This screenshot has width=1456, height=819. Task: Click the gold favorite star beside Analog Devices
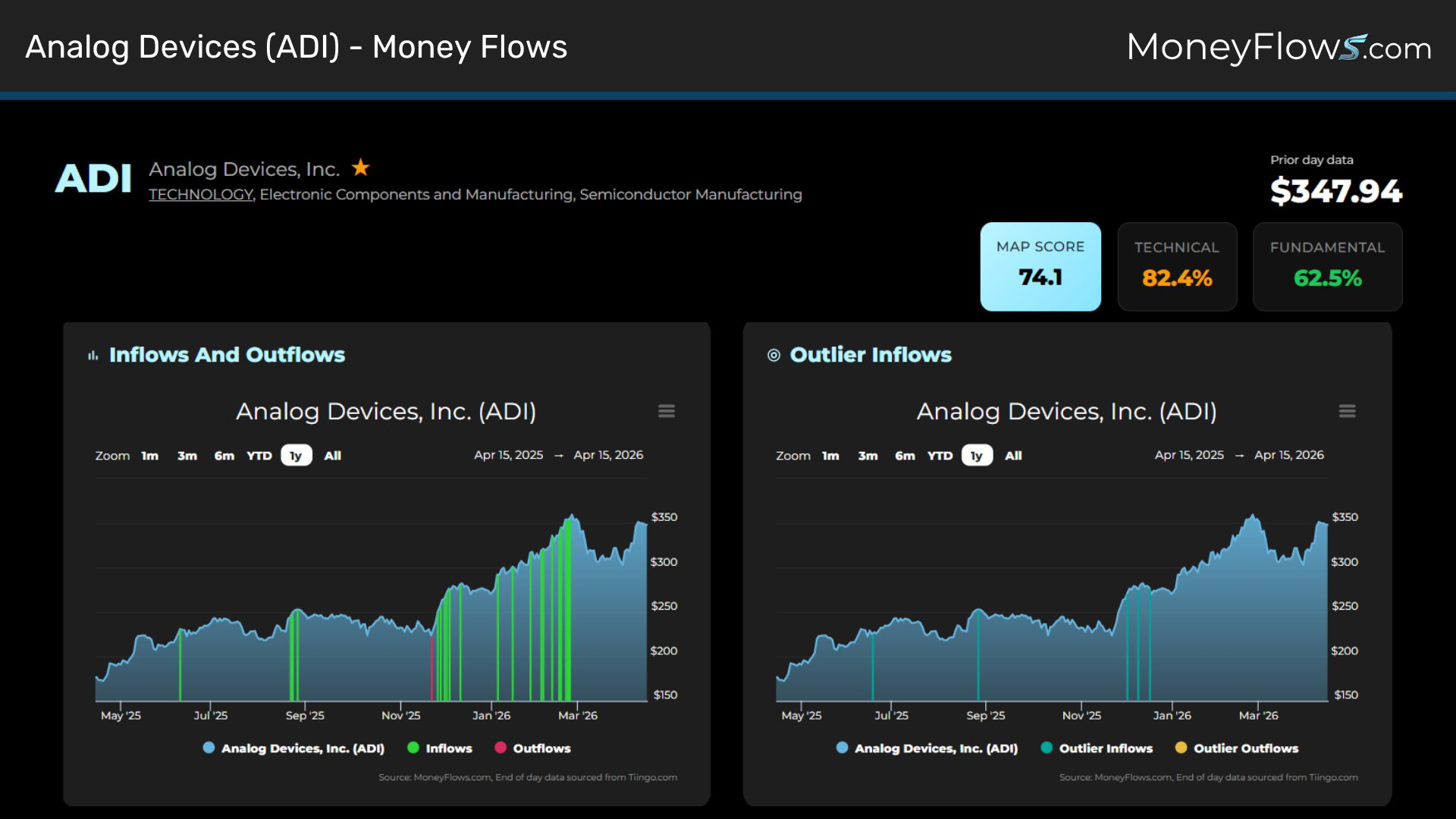tap(361, 168)
